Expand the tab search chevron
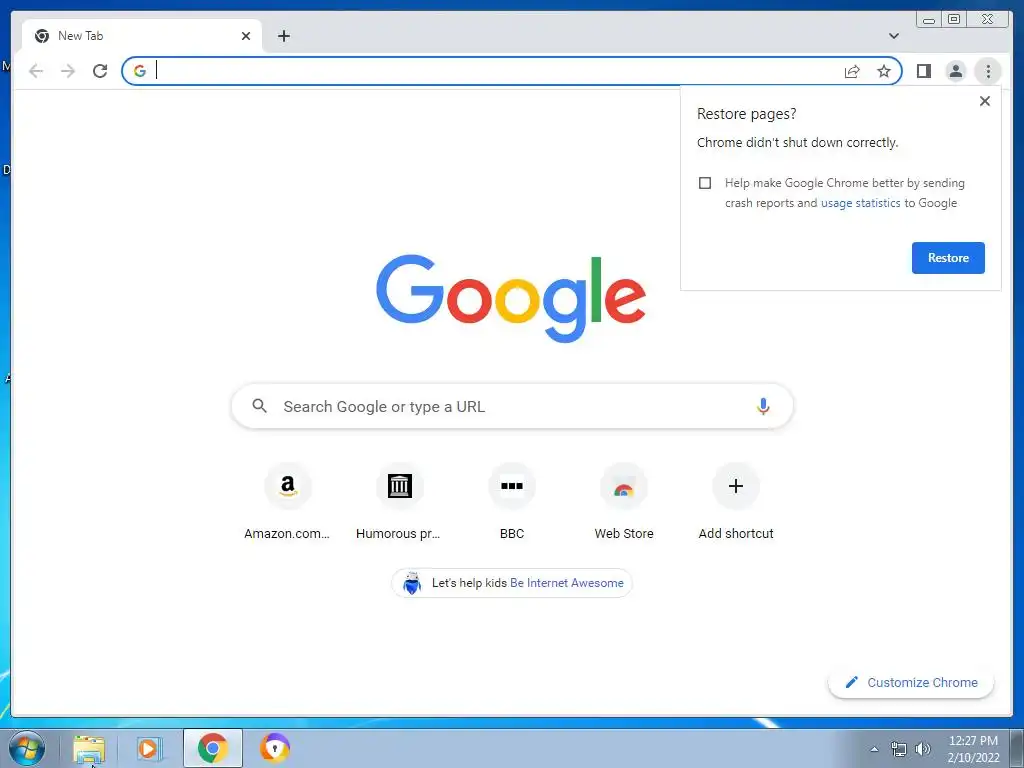The height and width of the screenshot is (768, 1024). (894, 36)
